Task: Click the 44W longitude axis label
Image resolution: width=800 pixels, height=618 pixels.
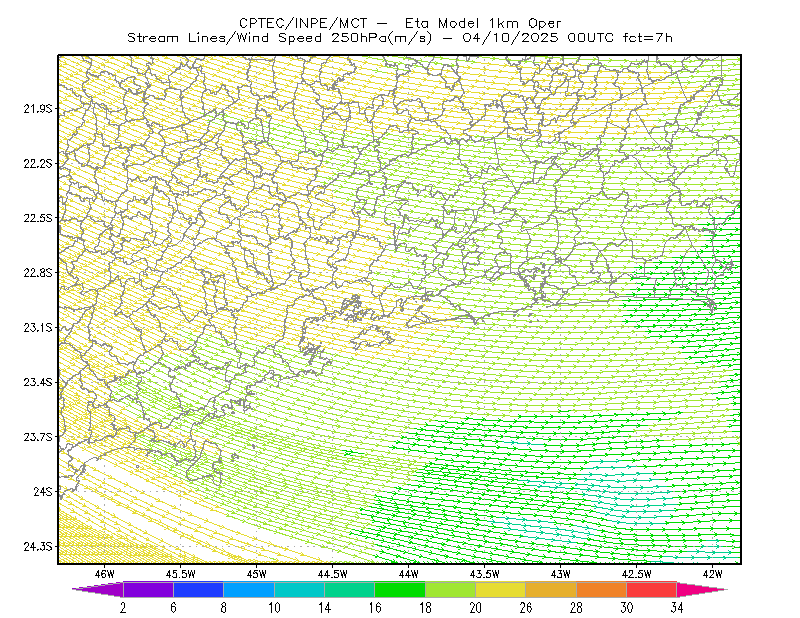Action: (409, 574)
